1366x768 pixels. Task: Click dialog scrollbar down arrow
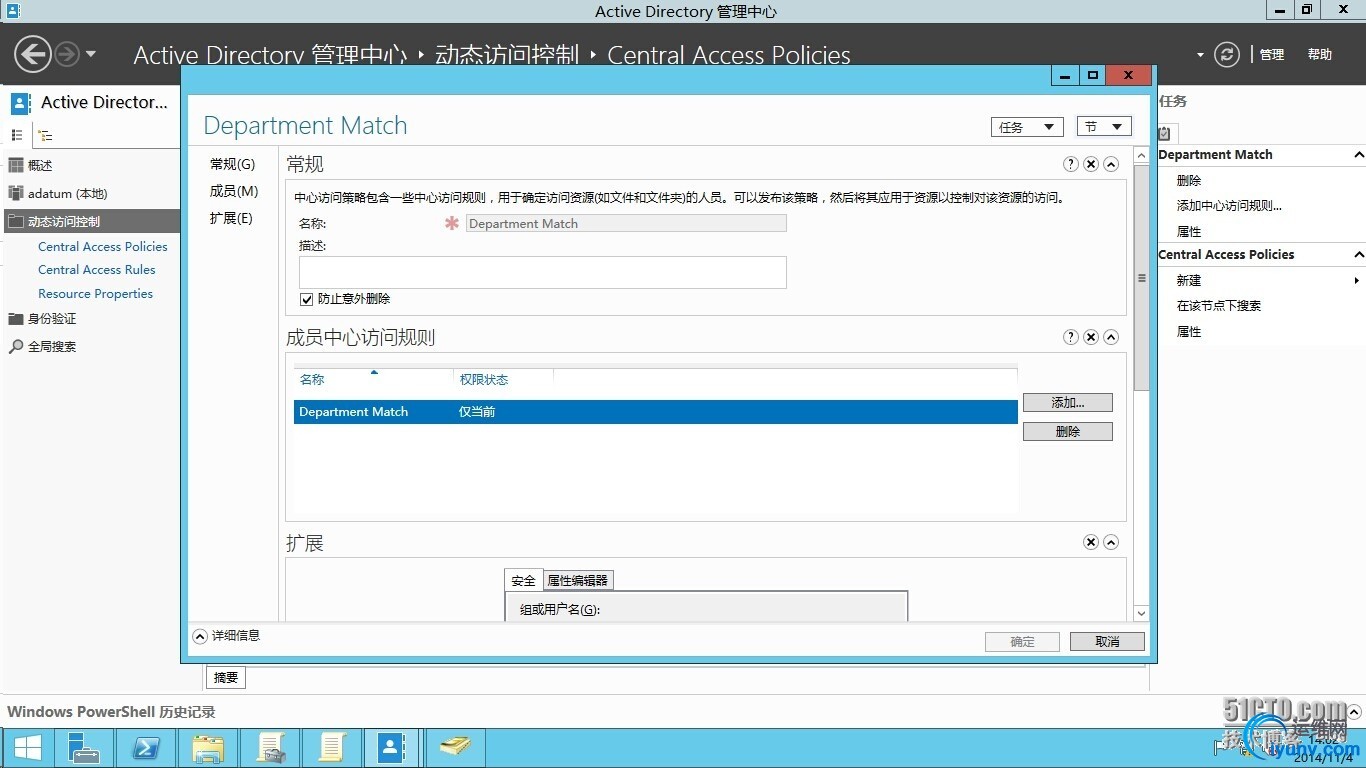click(1142, 612)
